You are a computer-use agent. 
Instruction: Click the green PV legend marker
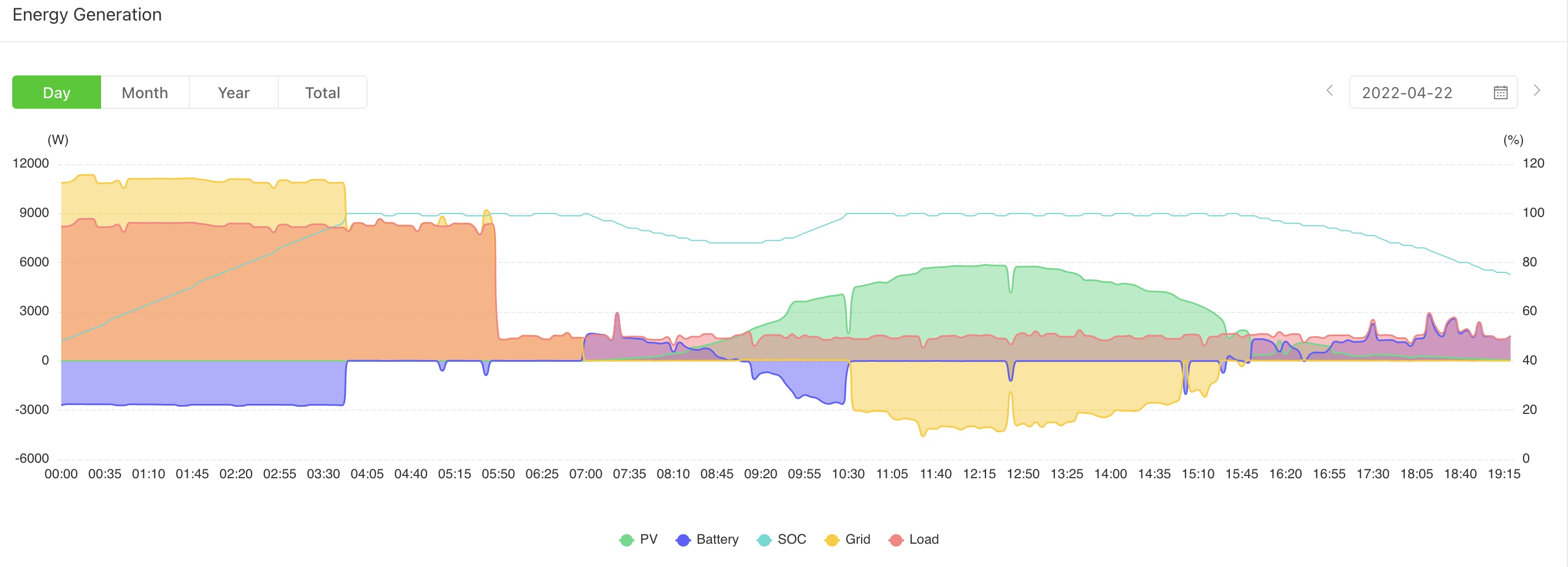626,540
